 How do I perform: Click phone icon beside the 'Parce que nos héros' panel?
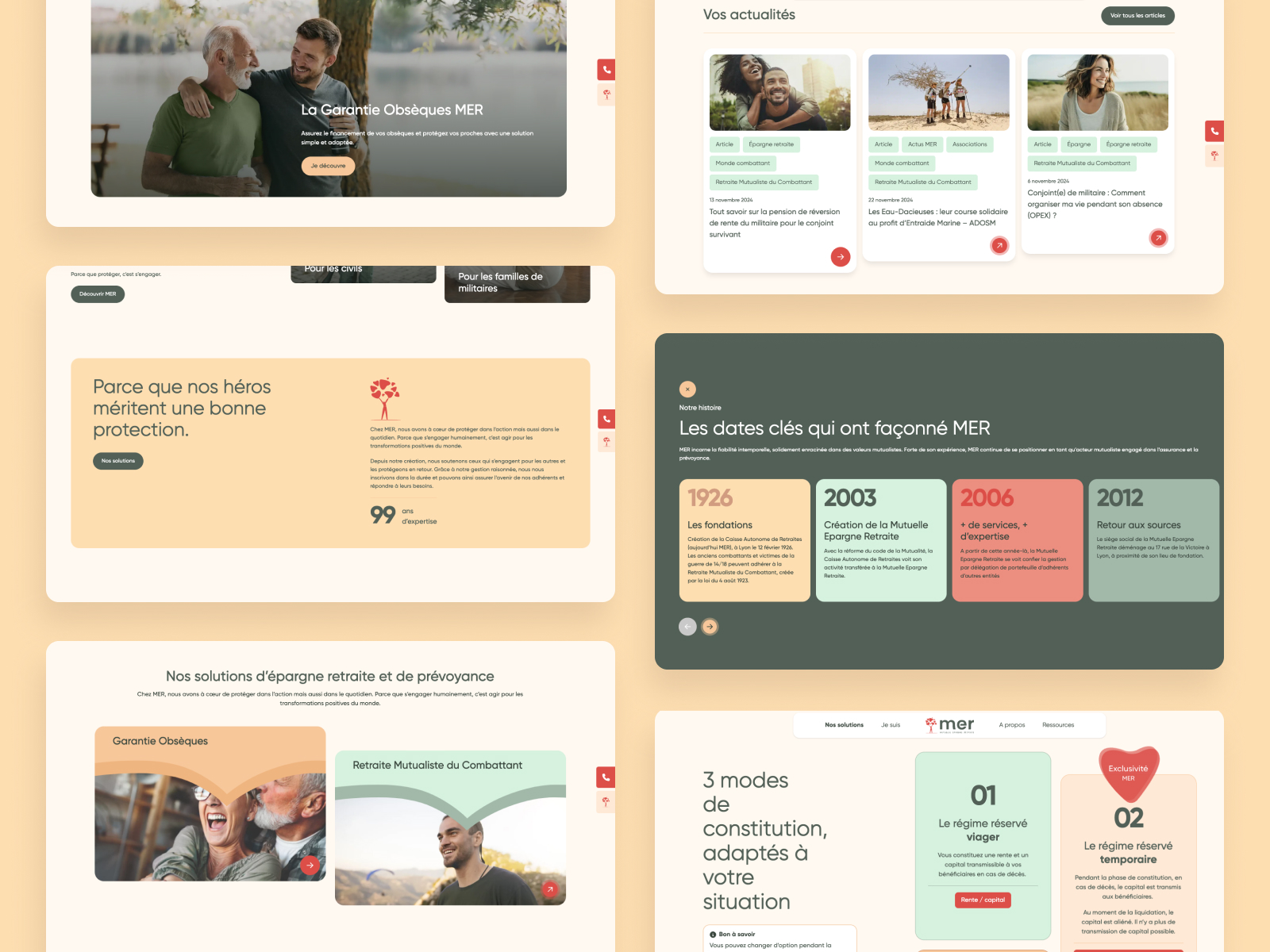(606, 419)
